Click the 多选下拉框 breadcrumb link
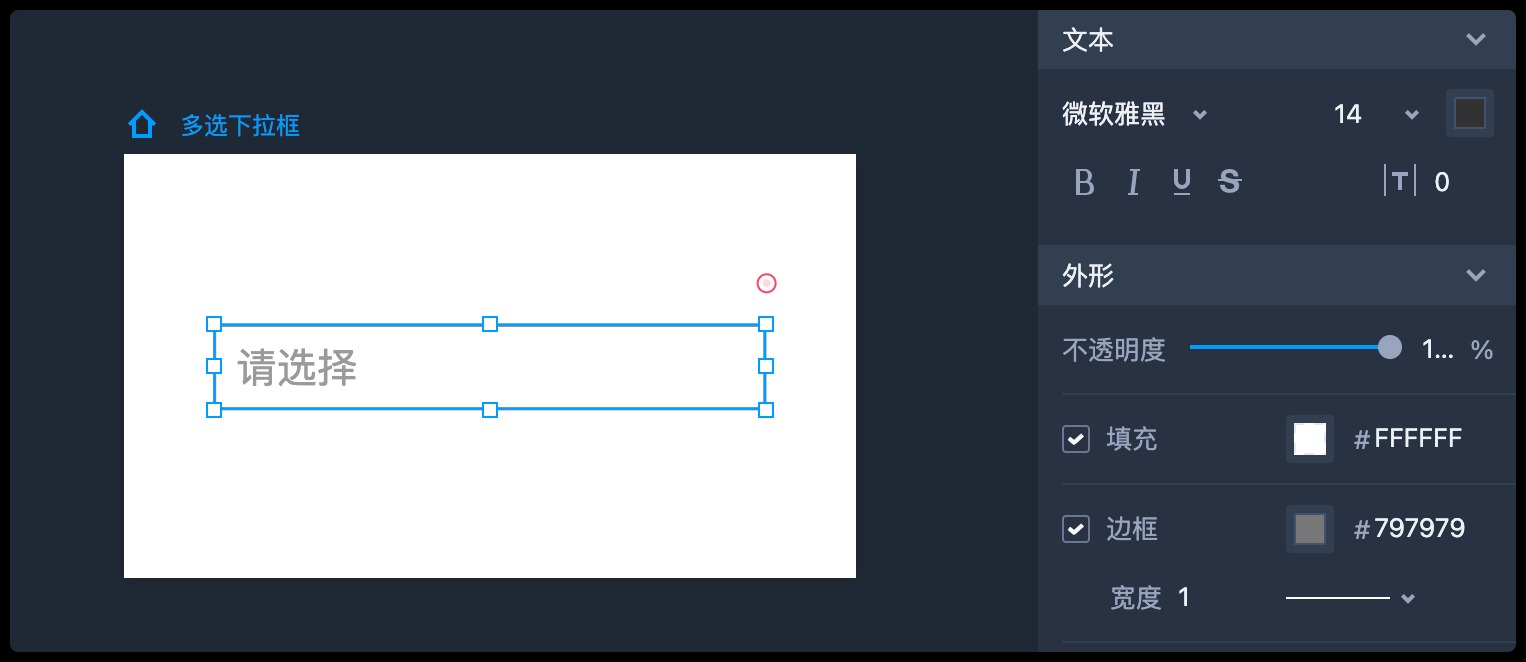 tap(240, 126)
